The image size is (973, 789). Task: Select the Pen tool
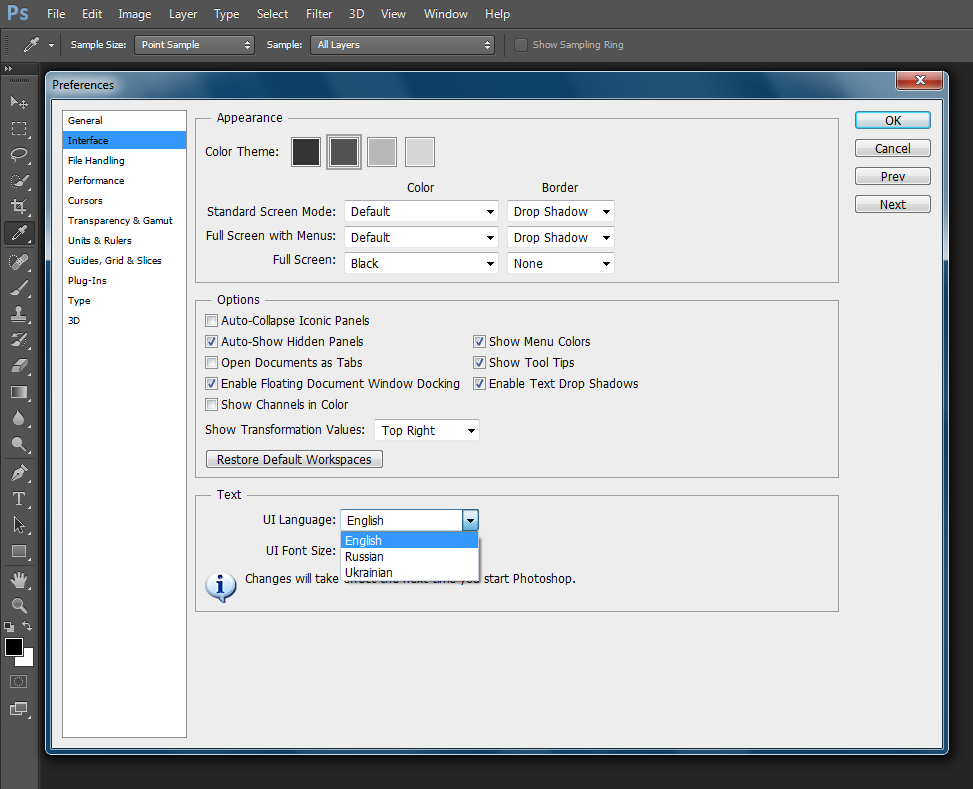(19, 472)
